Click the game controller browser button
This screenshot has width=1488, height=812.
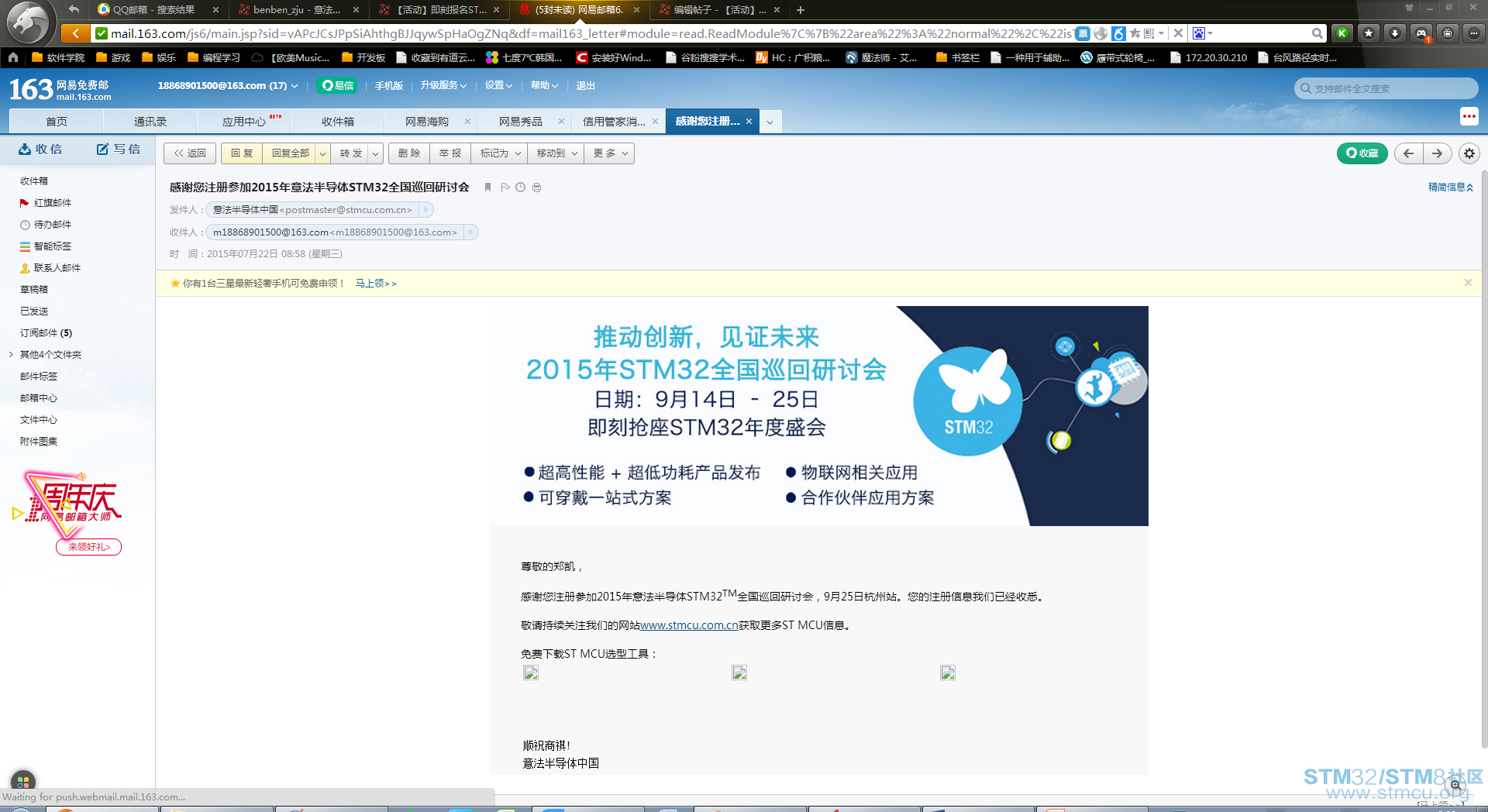coord(1421,33)
